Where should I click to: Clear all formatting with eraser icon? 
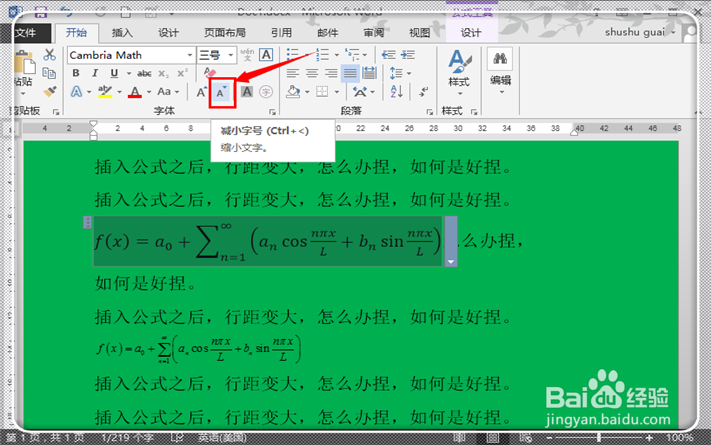[209, 73]
